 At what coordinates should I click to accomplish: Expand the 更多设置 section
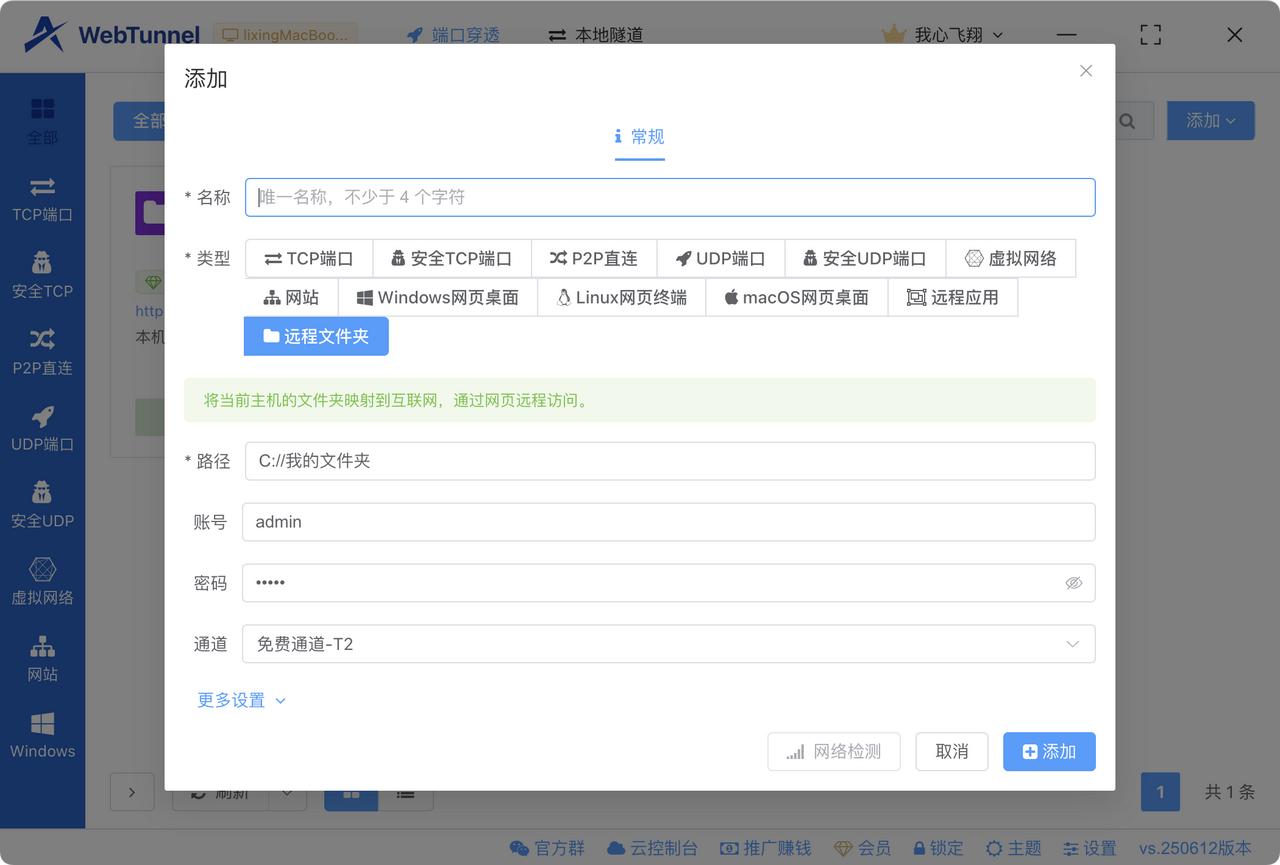[241, 700]
